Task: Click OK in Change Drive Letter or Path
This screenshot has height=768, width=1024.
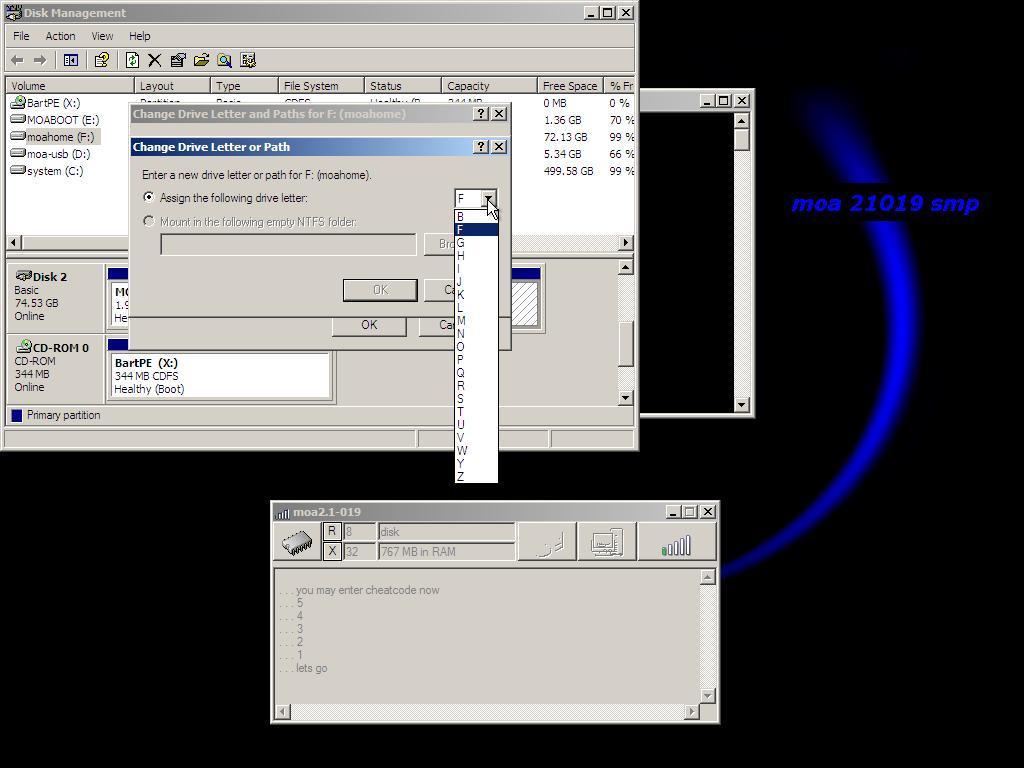Action: (380, 290)
